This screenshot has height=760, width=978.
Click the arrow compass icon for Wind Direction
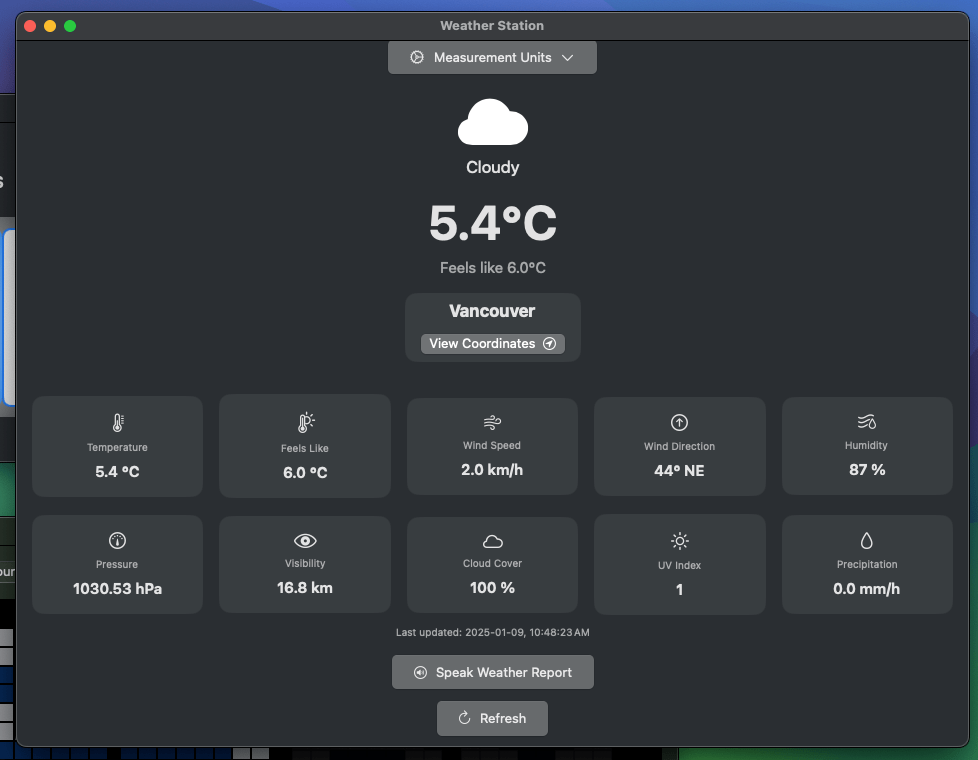pos(679,422)
